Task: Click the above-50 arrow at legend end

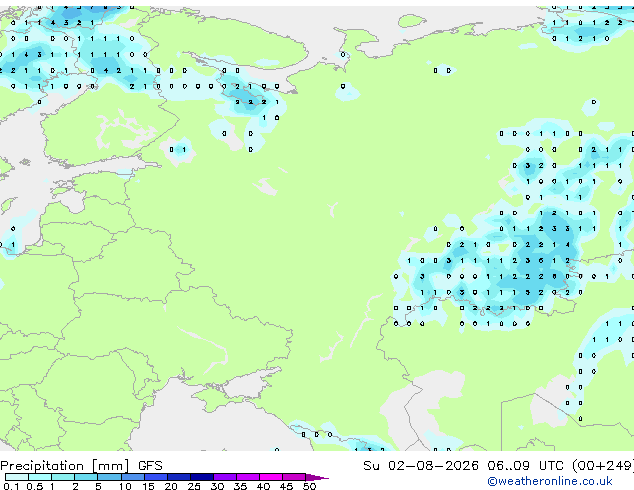Action: click(x=317, y=477)
